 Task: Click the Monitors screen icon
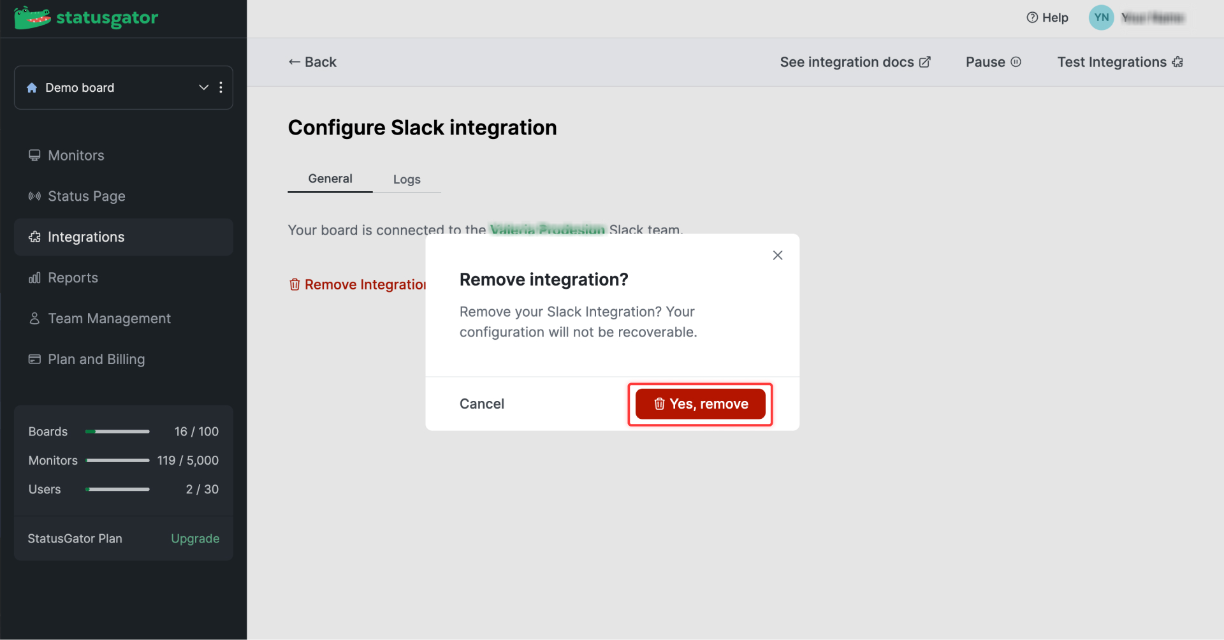click(x=35, y=155)
